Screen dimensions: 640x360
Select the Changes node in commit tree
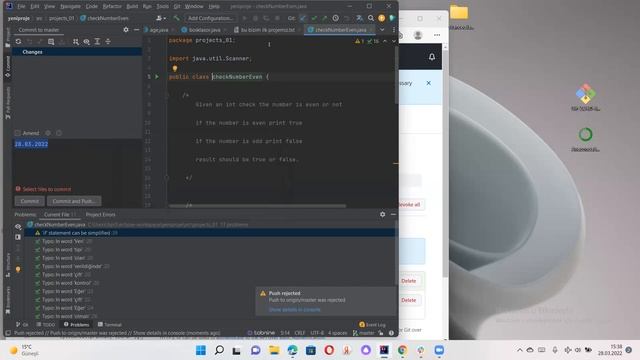77,52
